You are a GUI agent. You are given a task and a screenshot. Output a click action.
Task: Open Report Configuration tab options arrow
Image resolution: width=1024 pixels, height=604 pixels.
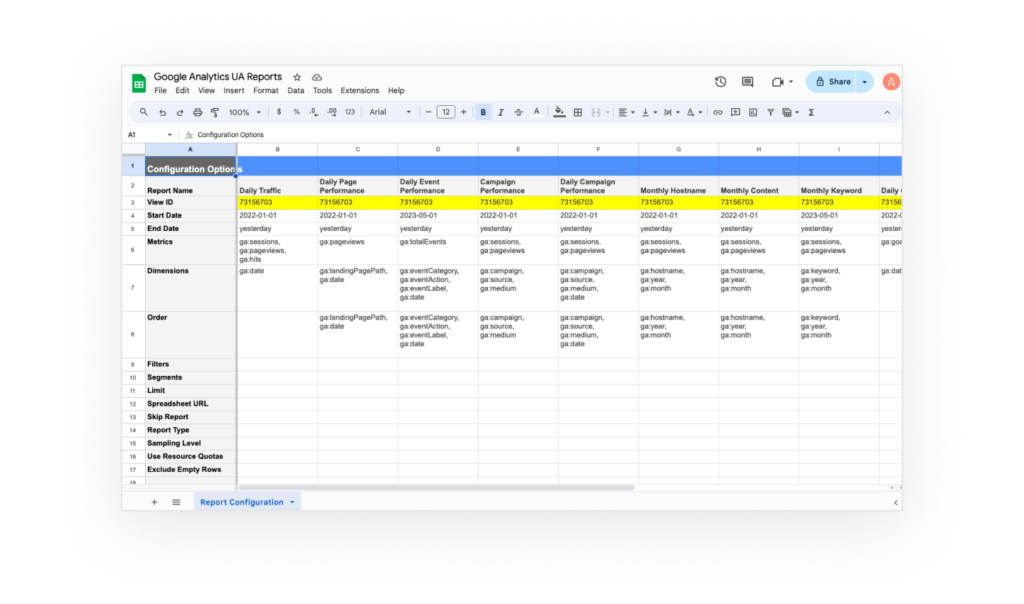(x=293, y=502)
